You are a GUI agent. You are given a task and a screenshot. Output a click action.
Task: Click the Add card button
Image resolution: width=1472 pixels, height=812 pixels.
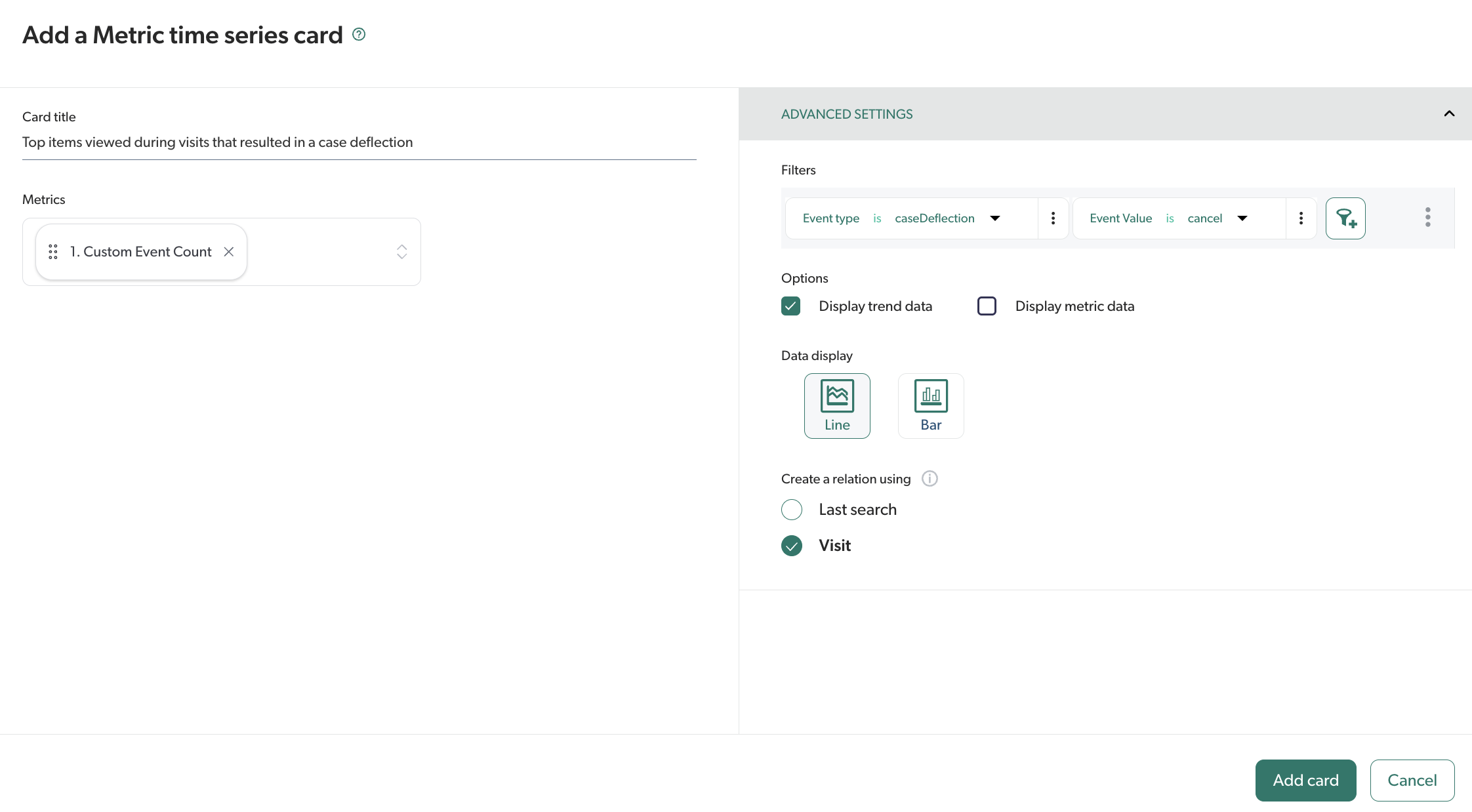(x=1305, y=780)
